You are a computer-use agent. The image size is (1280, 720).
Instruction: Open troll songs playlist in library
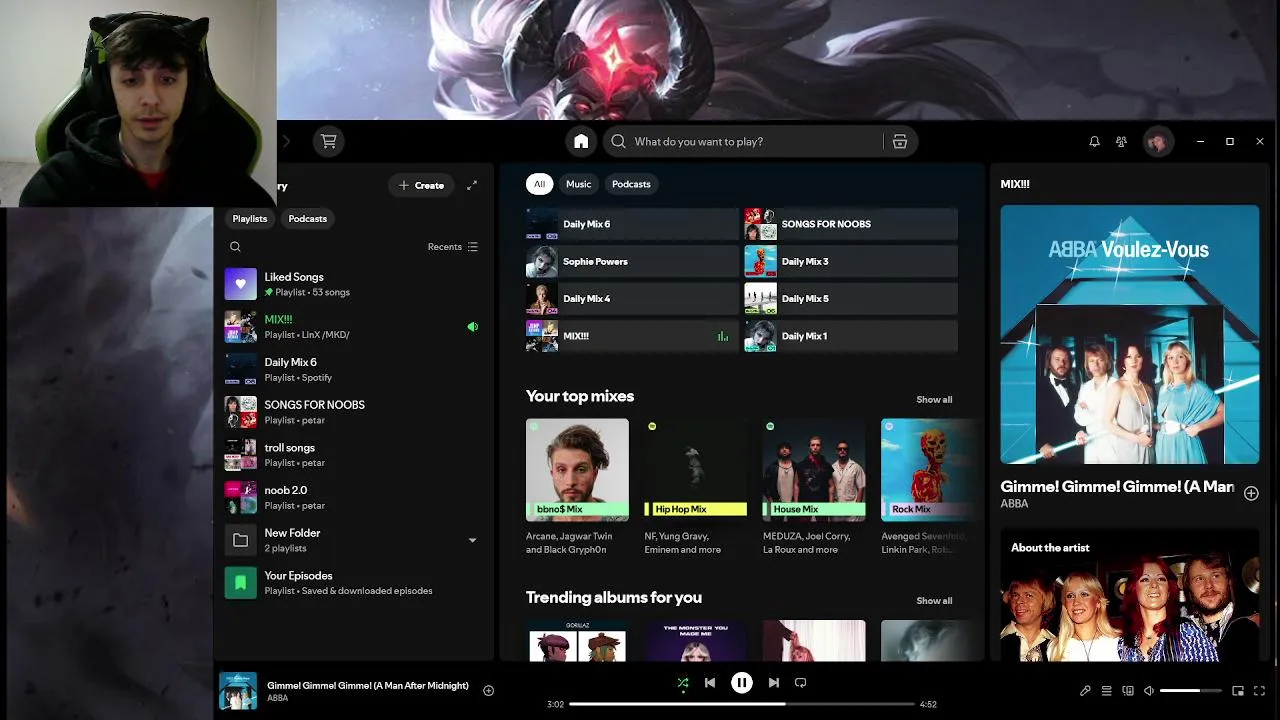[x=354, y=455]
